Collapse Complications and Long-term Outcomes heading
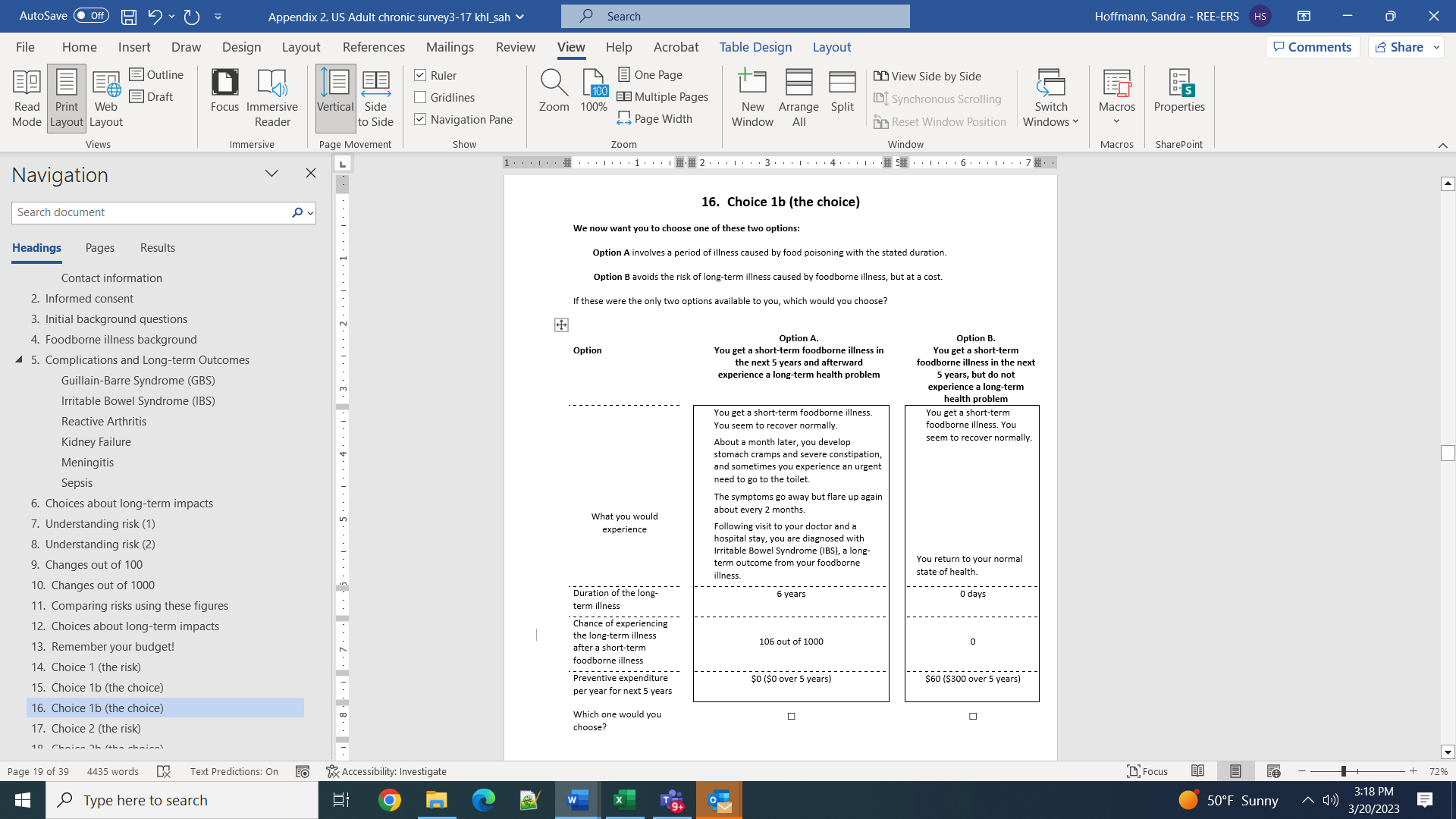Image resolution: width=1456 pixels, height=819 pixels. pyautogui.click(x=19, y=359)
